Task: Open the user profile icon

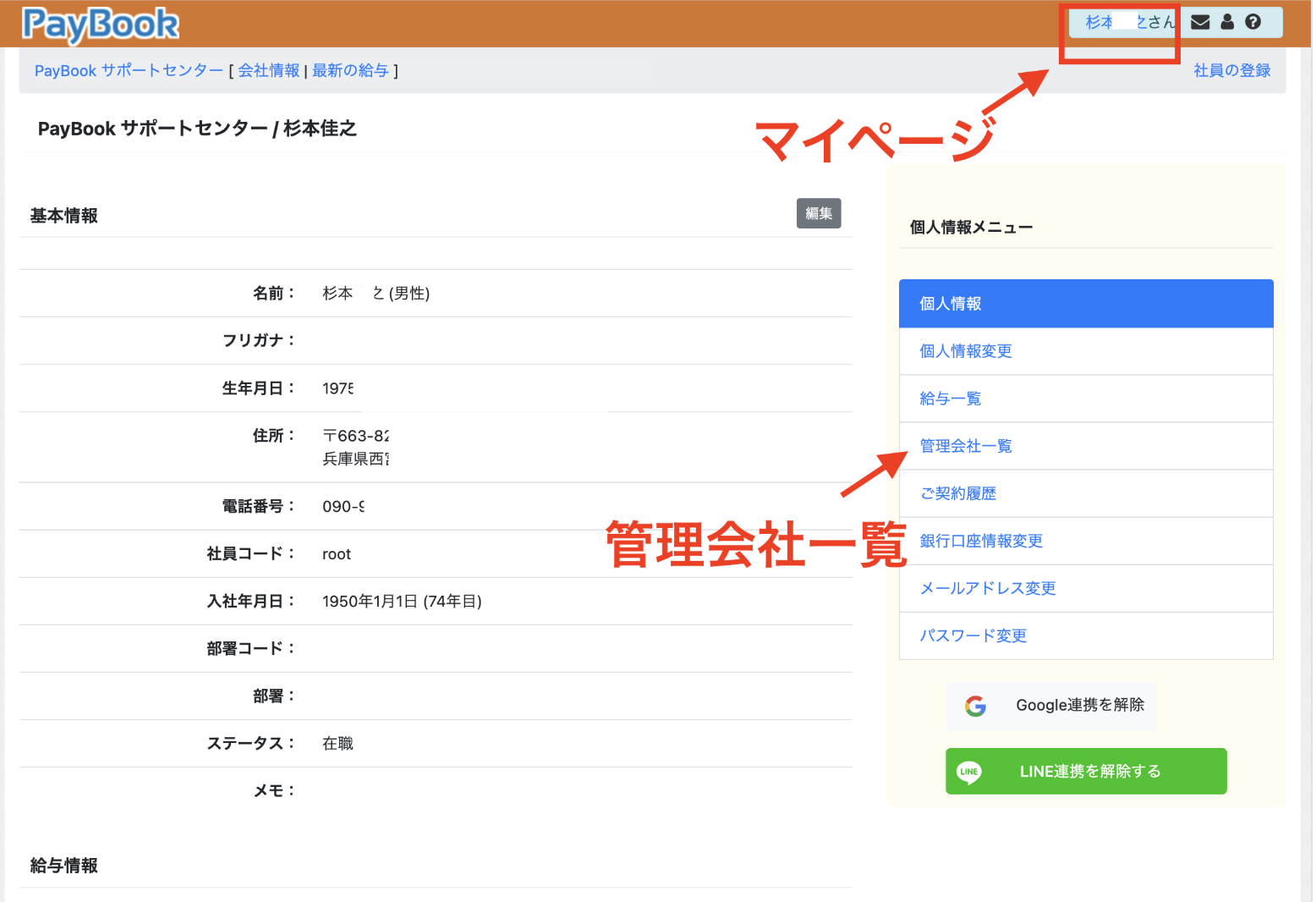Action: pyautogui.click(x=1227, y=22)
